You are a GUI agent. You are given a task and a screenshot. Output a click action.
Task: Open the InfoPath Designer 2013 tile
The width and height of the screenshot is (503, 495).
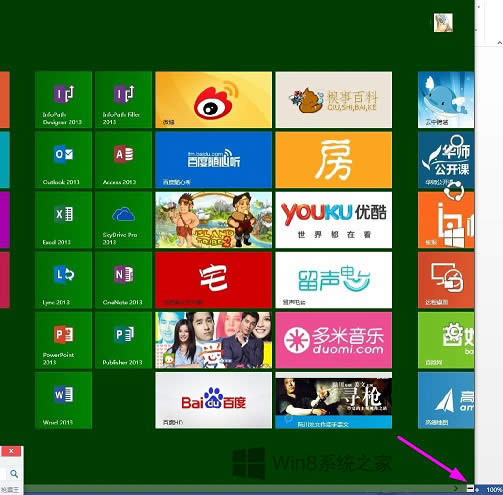tap(63, 100)
